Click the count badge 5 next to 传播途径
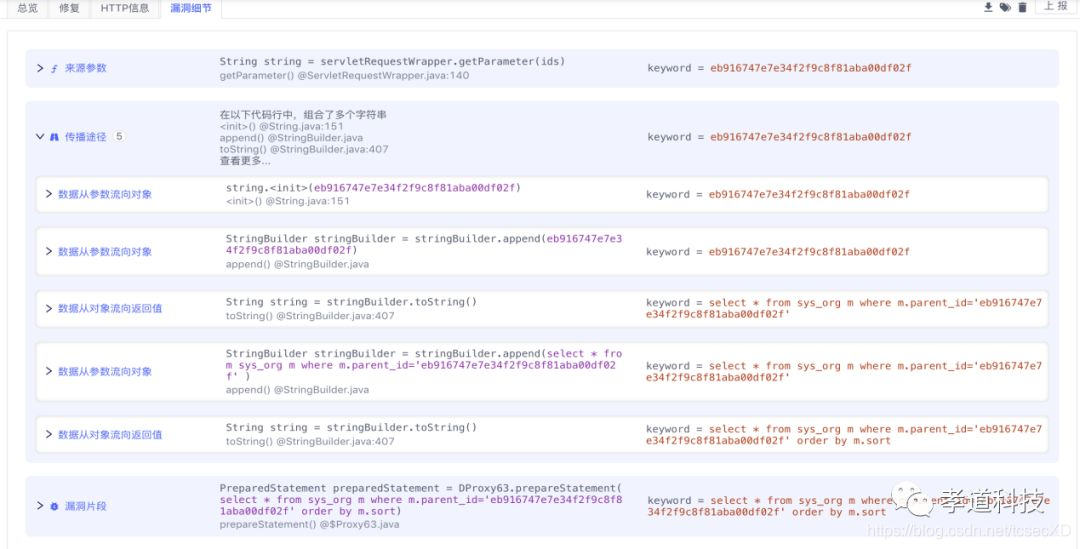1080x549 pixels. (x=119, y=136)
